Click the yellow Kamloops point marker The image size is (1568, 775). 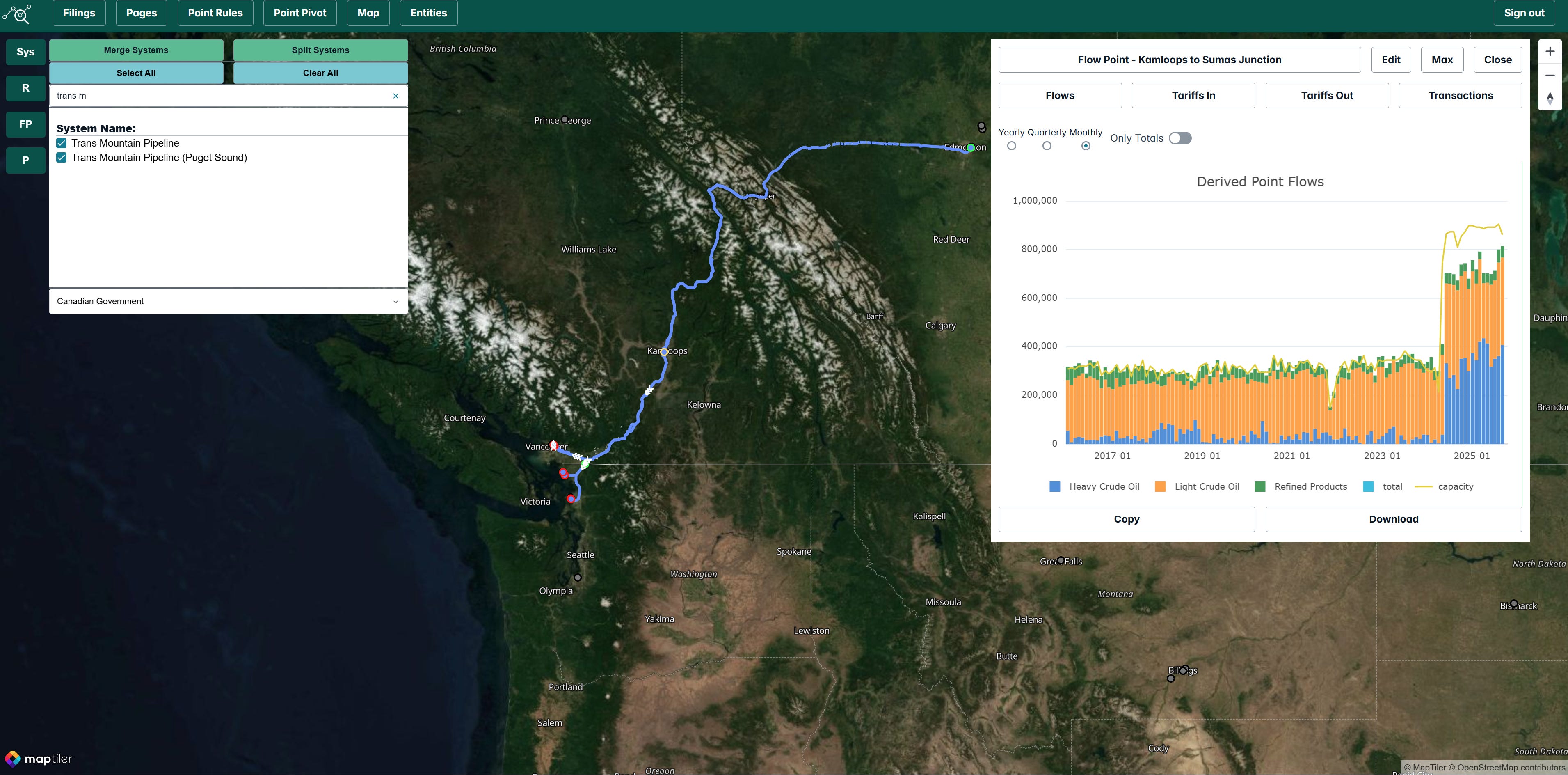(x=664, y=351)
